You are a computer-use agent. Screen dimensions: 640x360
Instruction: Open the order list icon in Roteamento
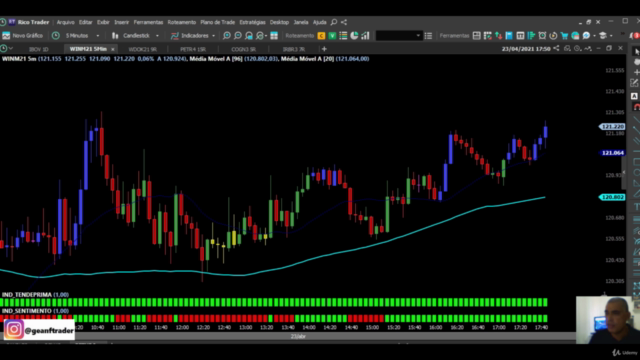click(343, 36)
